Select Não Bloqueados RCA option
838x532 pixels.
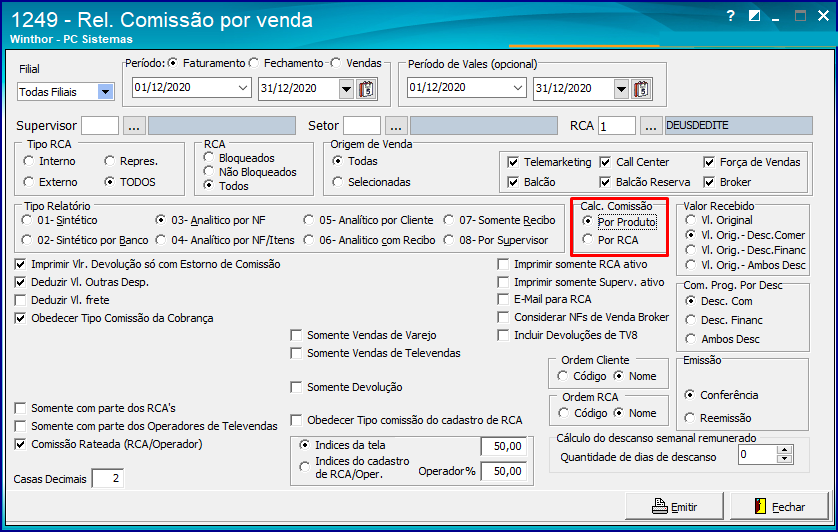pos(209,172)
